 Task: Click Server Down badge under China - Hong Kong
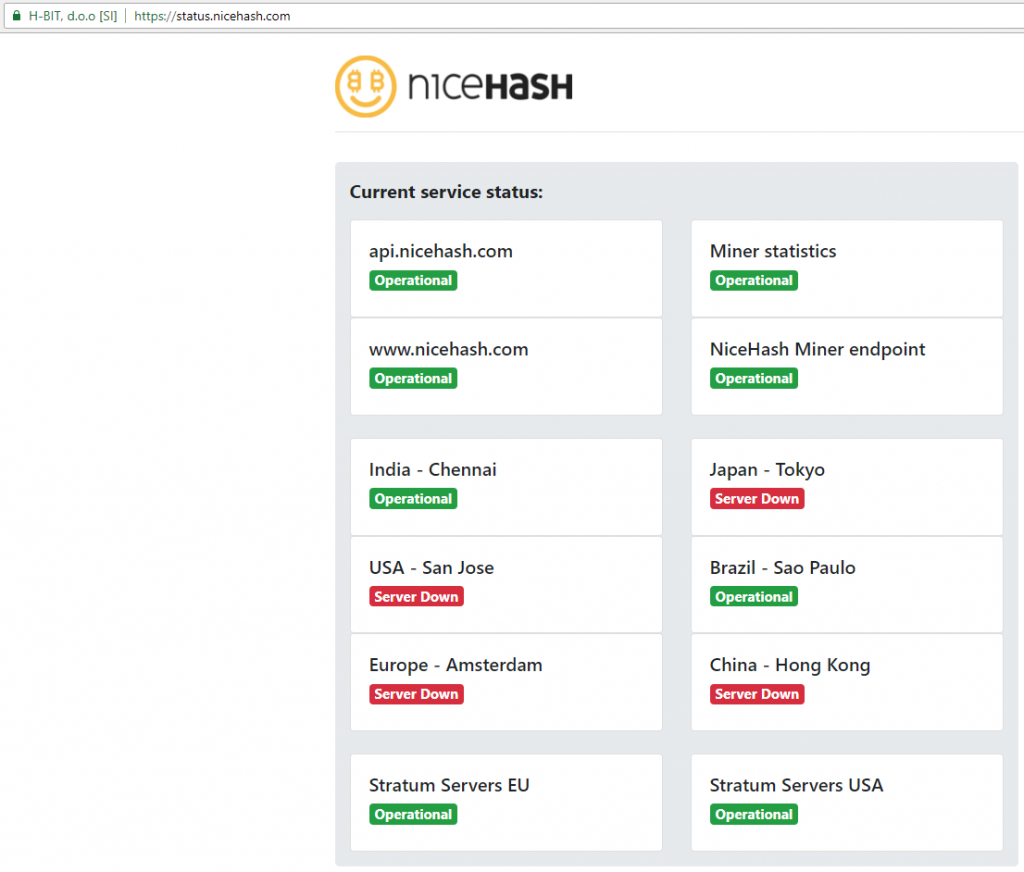click(757, 694)
